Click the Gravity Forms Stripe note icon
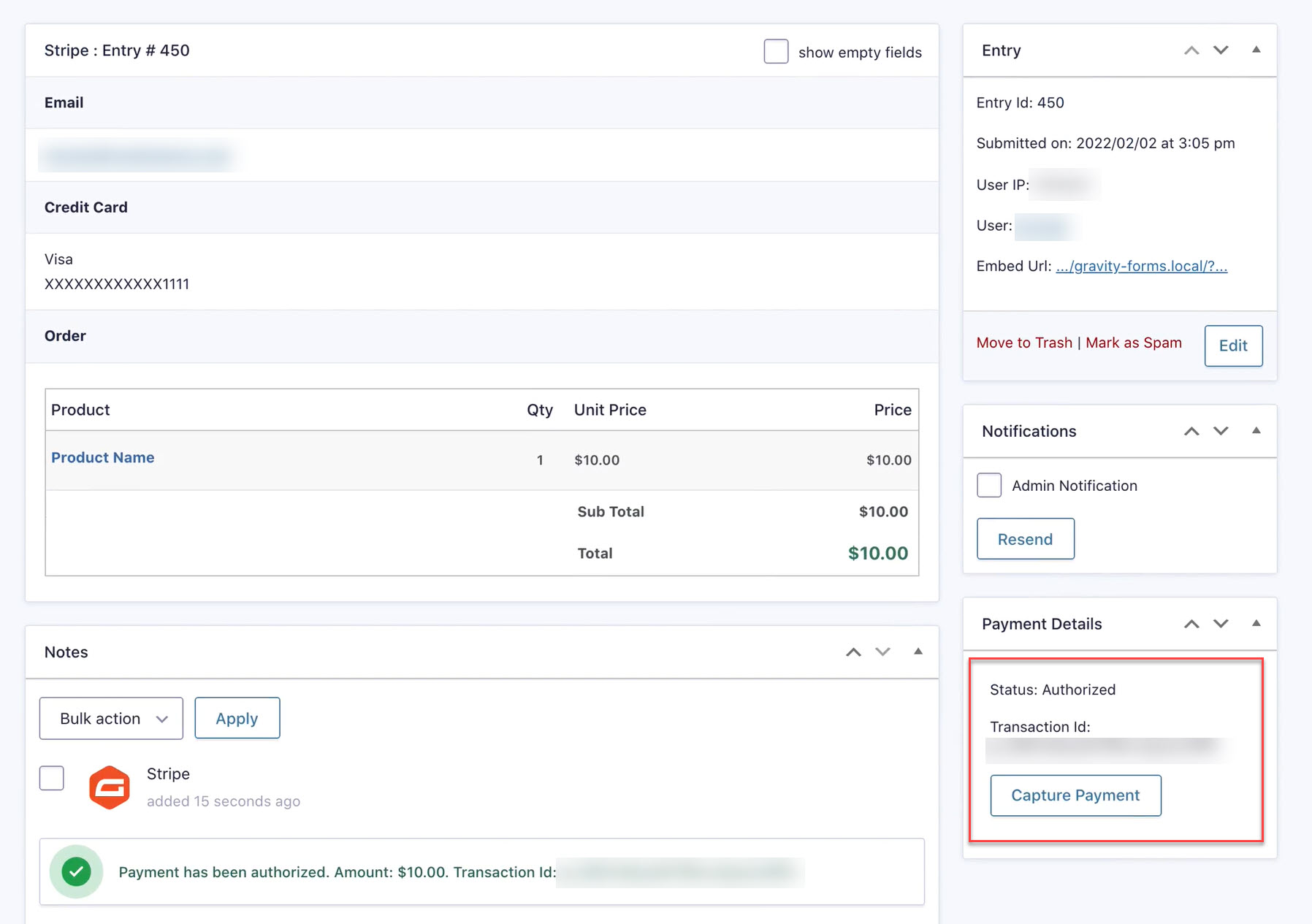Image resolution: width=1312 pixels, height=924 pixels. coord(110,787)
